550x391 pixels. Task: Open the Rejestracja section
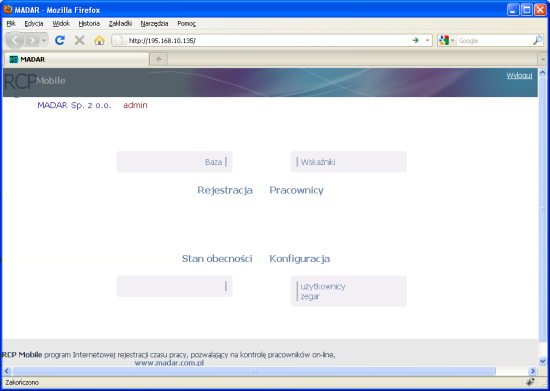point(225,190)
